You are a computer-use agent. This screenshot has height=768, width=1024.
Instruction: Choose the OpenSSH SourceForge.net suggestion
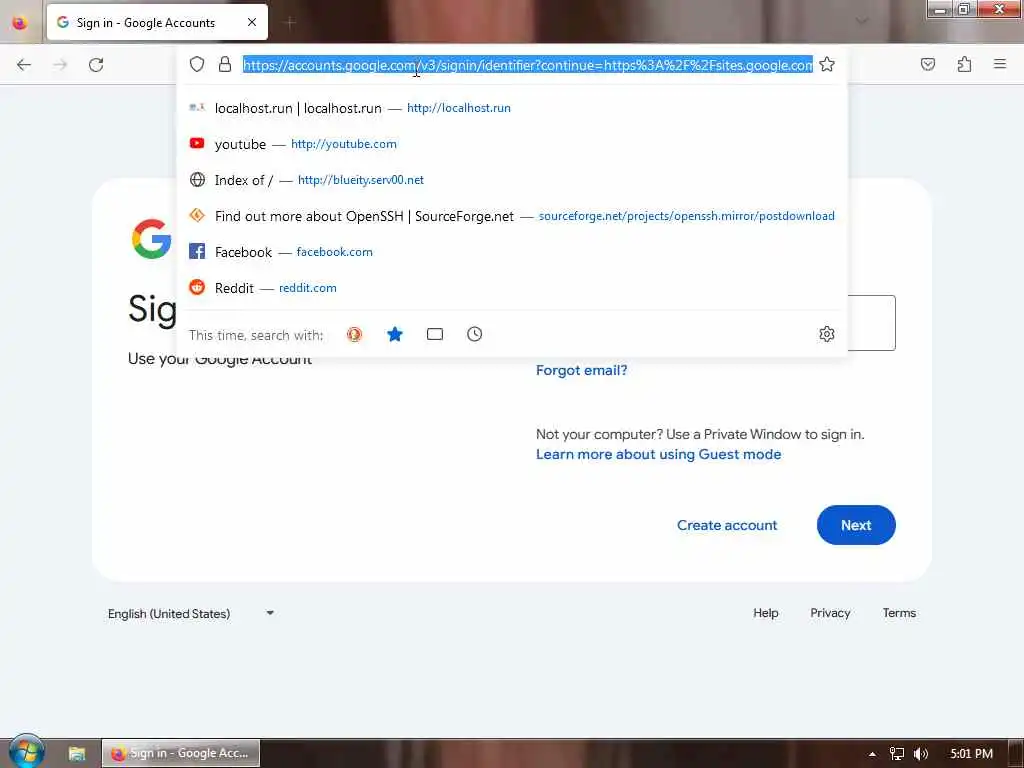512,216
